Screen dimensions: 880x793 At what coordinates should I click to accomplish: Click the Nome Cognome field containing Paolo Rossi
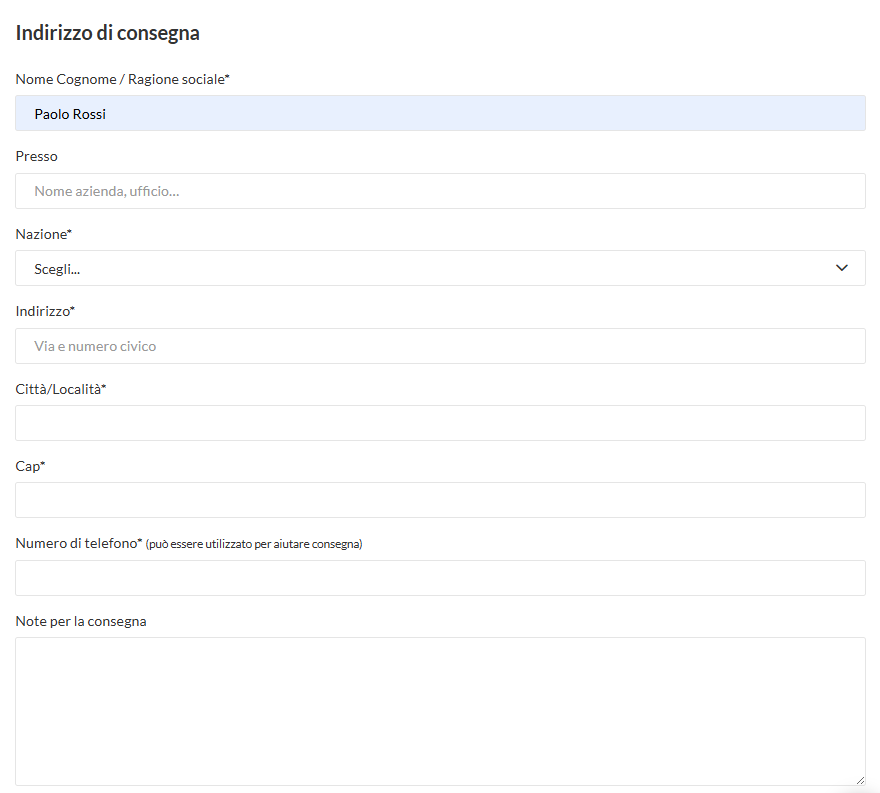click(x=440, y=114)
